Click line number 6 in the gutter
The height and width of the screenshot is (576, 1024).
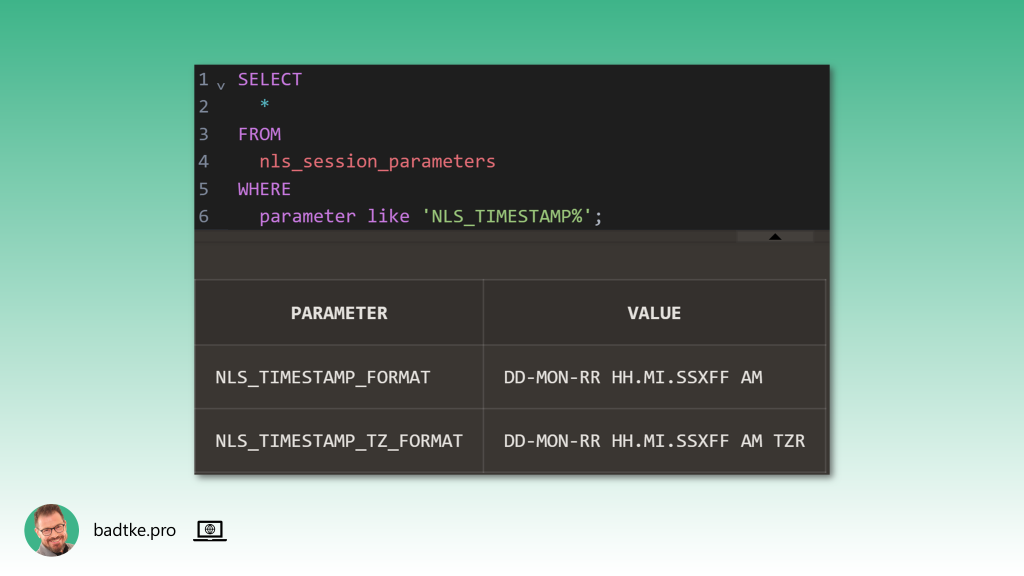pos(204,216)
